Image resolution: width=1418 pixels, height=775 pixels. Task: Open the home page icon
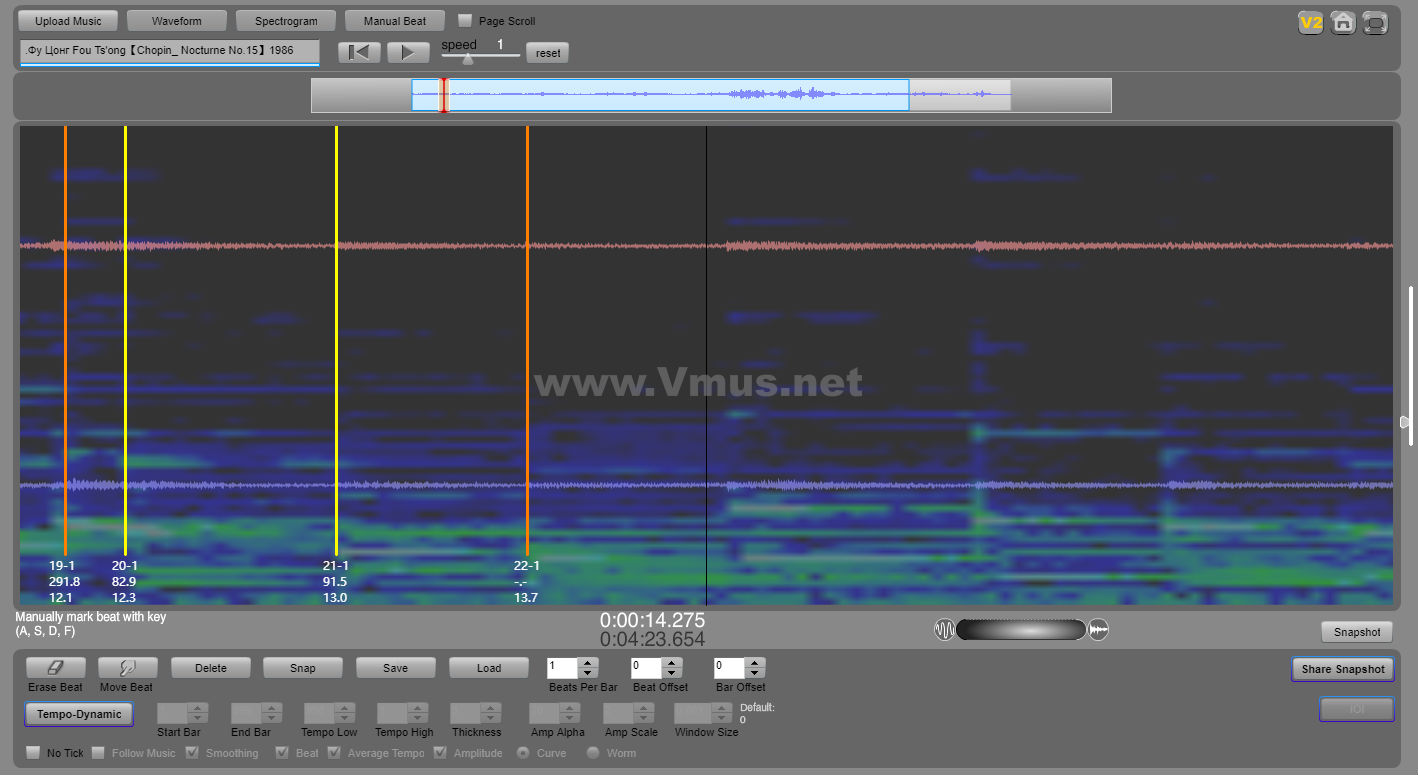[1343, 22]
